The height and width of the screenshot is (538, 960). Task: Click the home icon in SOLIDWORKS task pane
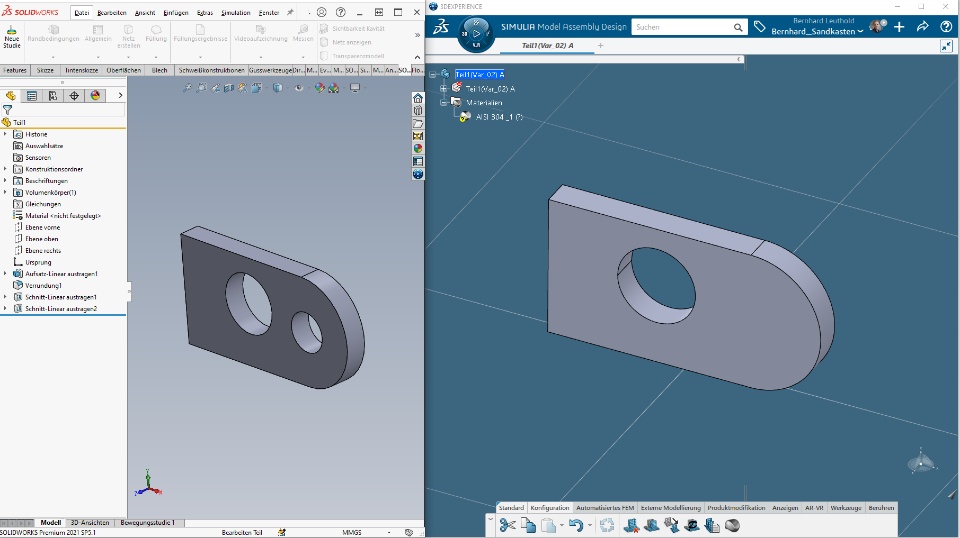[418, 99]
